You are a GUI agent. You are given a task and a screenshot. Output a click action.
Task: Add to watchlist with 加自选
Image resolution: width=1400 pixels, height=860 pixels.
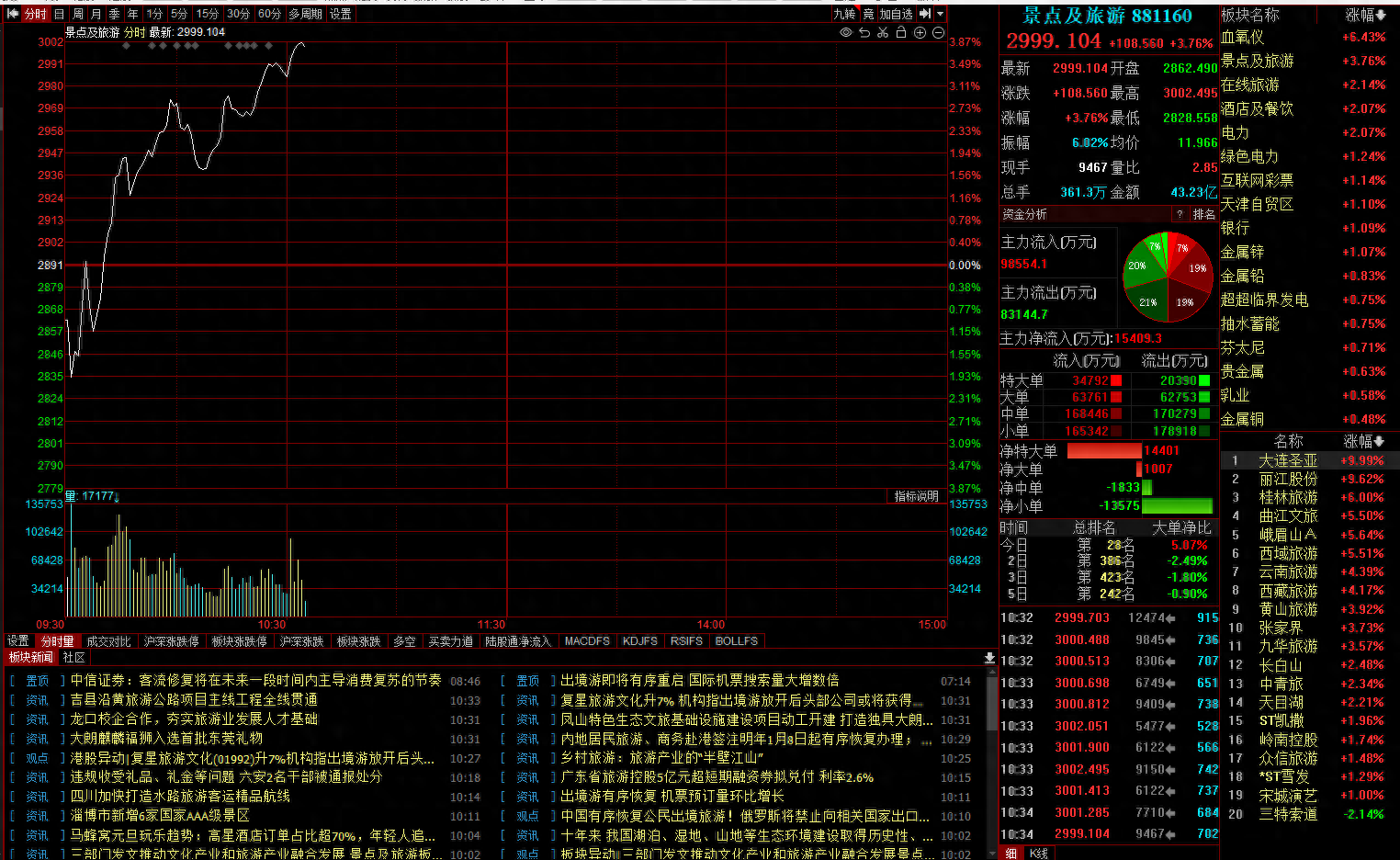[896, 14]
